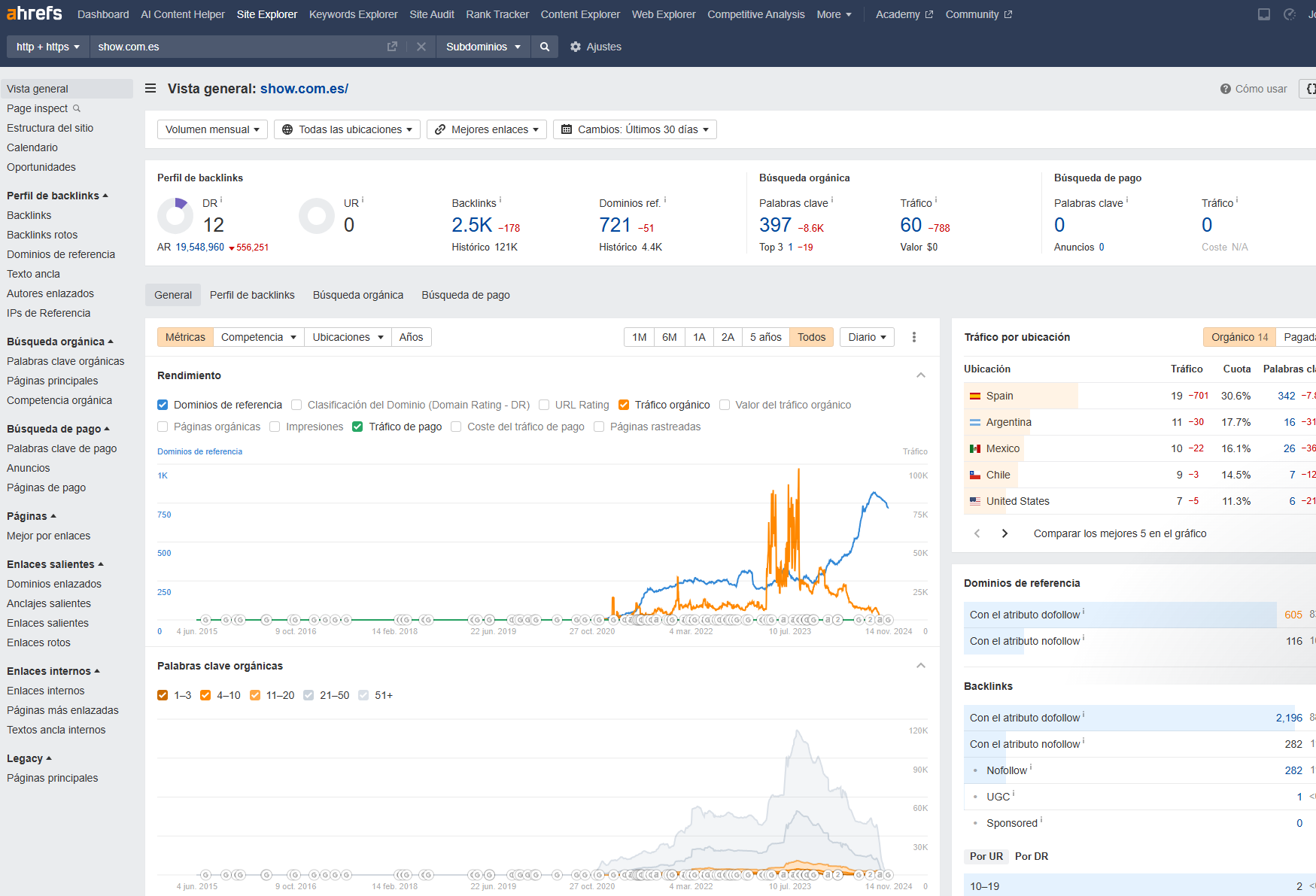Open the http + https protocol dropdown
This screenshot has width=1316, height=896.
[x=48, y=47]
